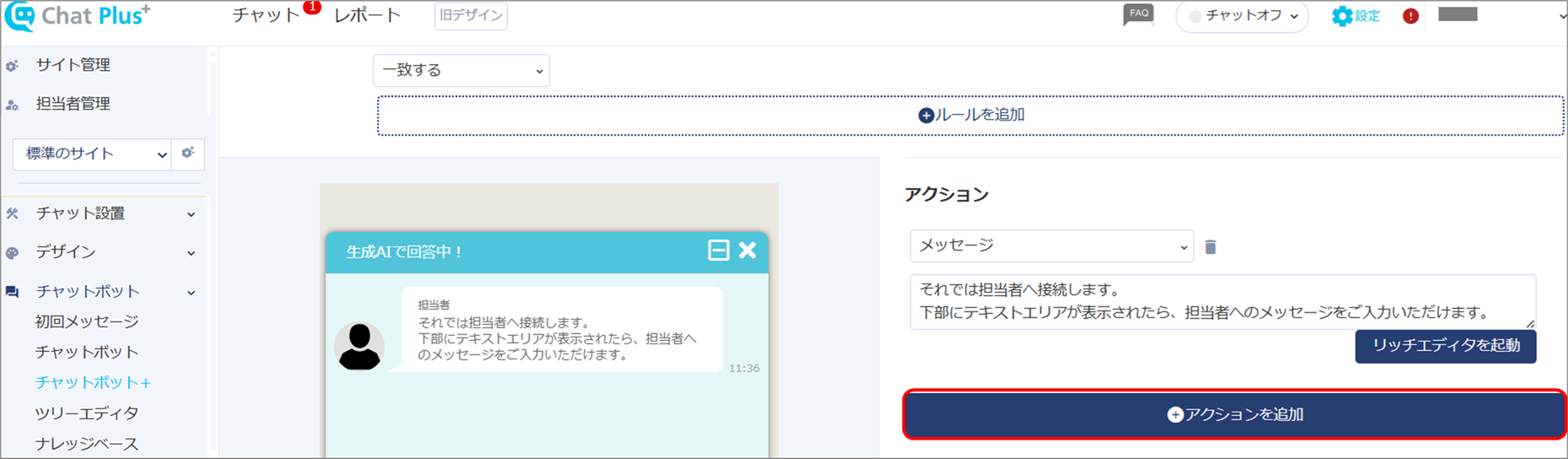This screenshot has height=459, width=1568.
Task: Open settings via the gear icon
Action: [x=1341, y=16]
